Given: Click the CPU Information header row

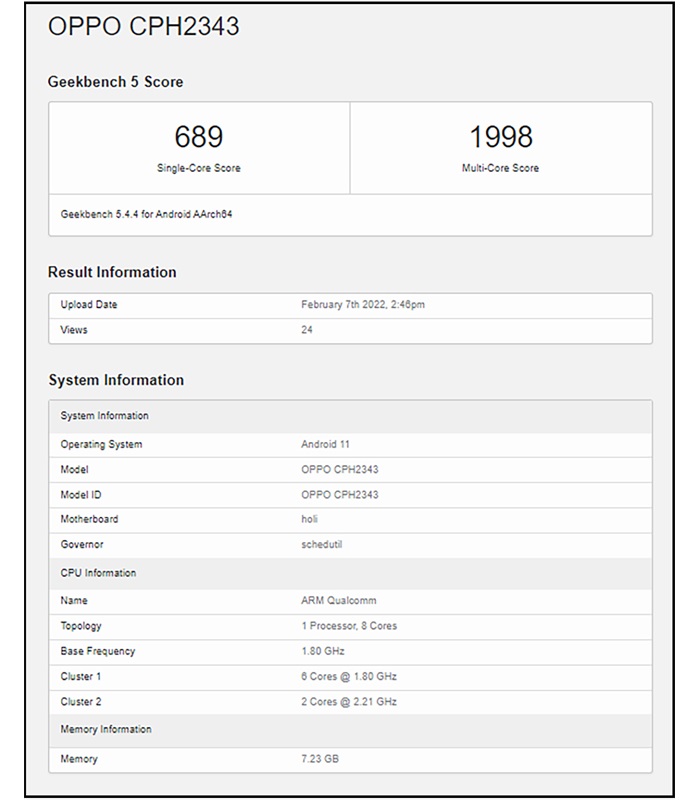Looking at the screenshot, I should (x=351, y=573).
